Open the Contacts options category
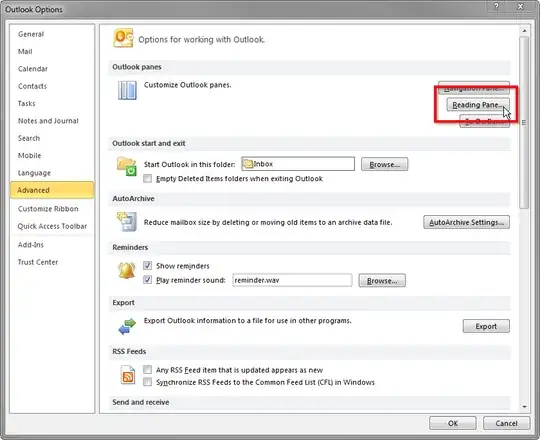 (52, 86)
